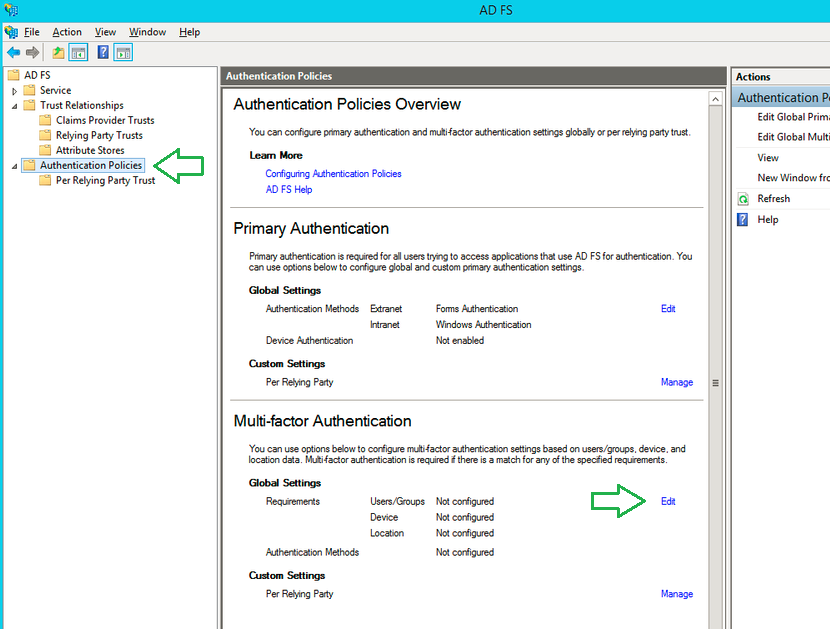Open the Window menu
Viewport: 830px width, 629px height.
coord(147,31)
